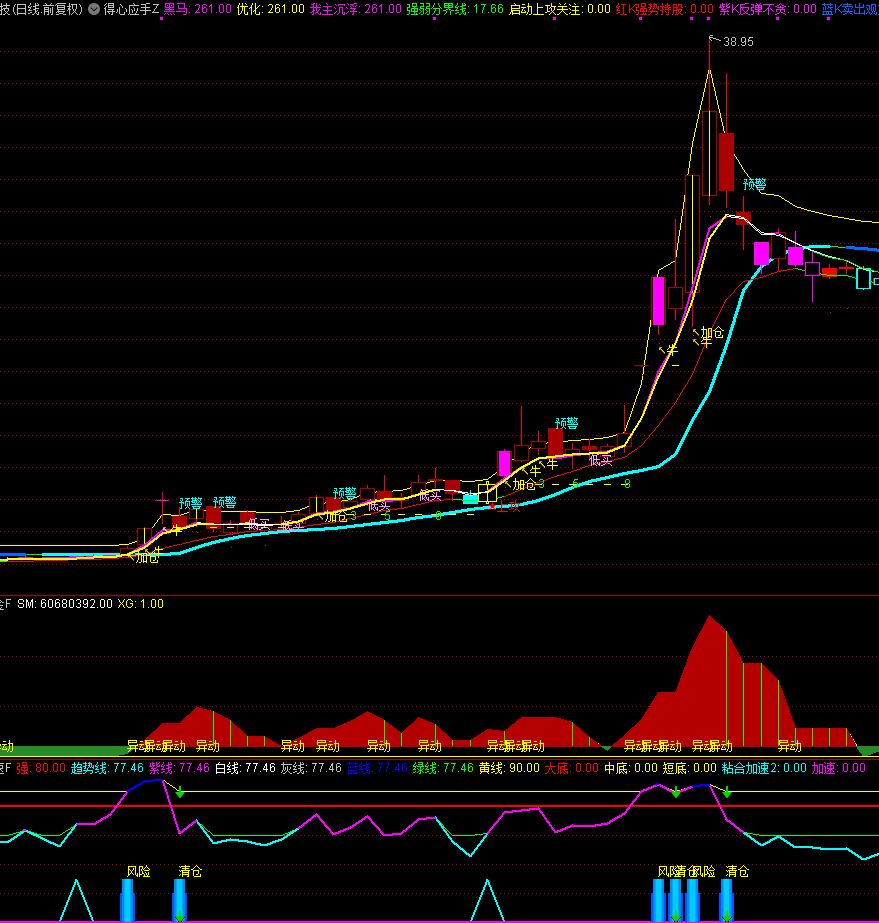The width and height of the screenshot is (879, 923).
Task: Select the 强弱分界线 17.66 label
Action: point(455,9)
